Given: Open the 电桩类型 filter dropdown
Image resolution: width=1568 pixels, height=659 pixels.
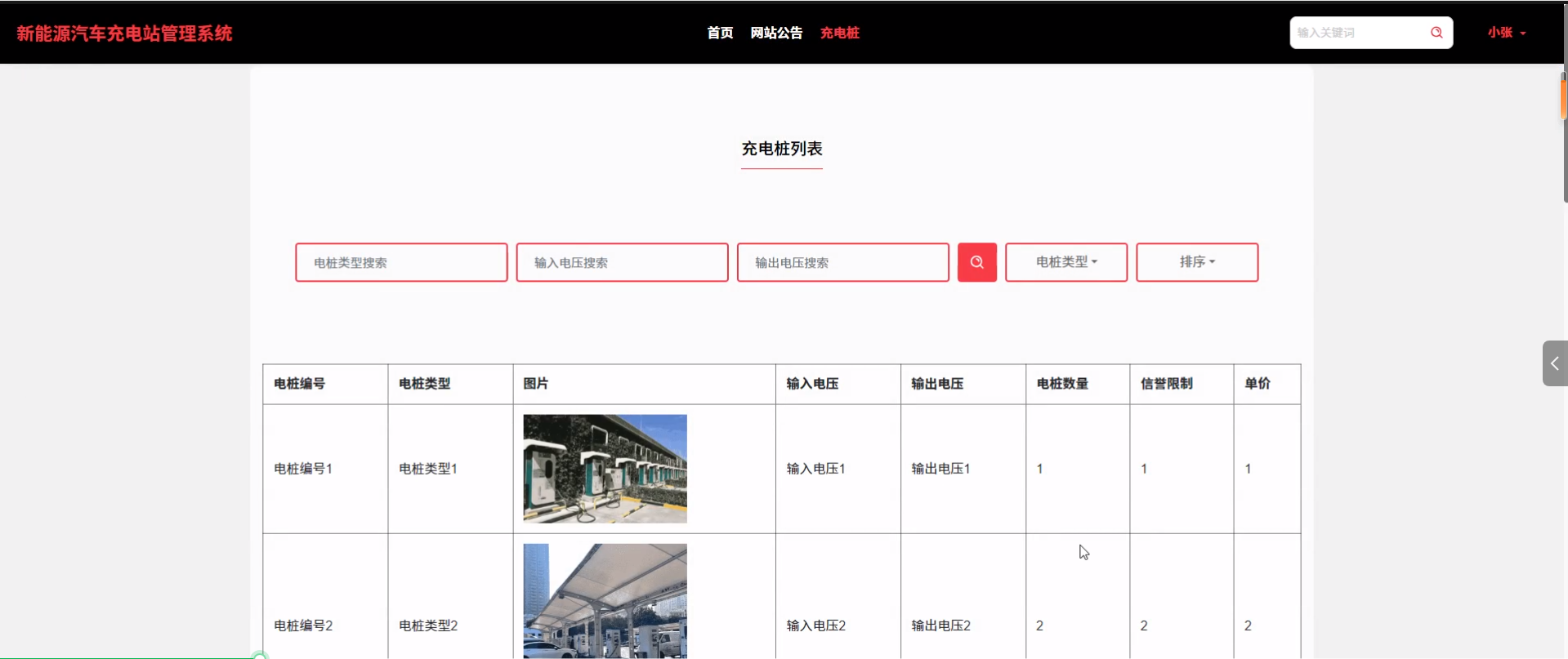Looking at the screenshot, I should point(1066,262).
